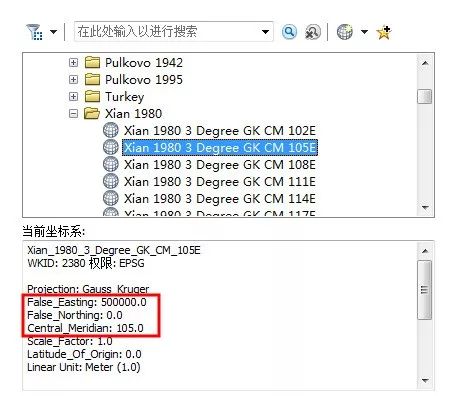The height and width of the screenshot is (396, 450).
Task: Expand the Pulkovo 1995 folder
Action: (x=73, y=79)
